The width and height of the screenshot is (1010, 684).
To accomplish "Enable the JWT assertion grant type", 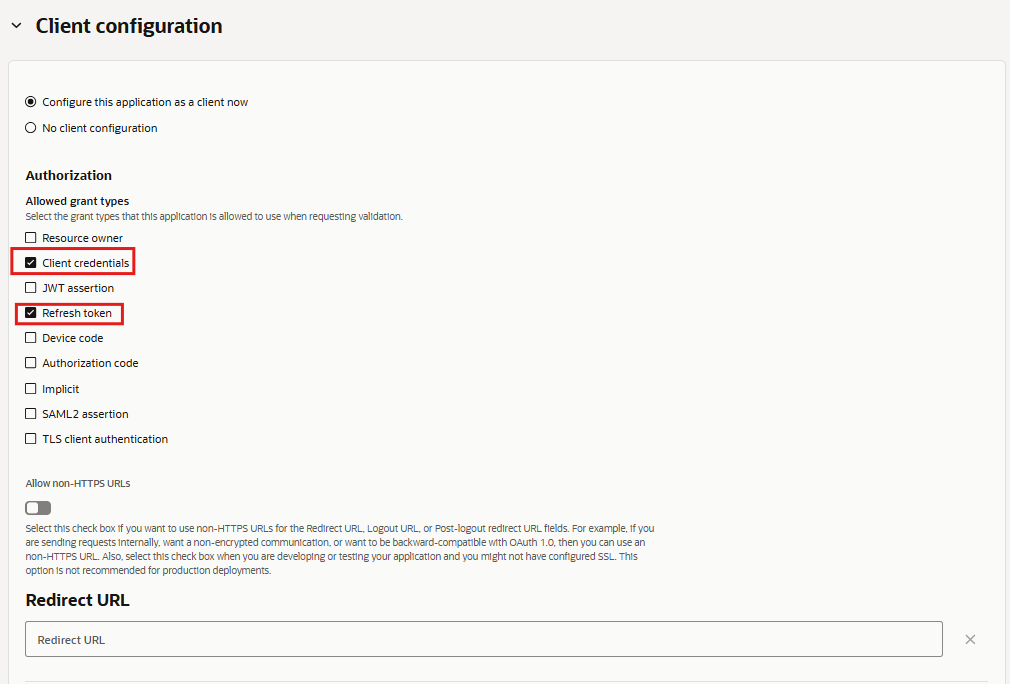I will 31,288.
